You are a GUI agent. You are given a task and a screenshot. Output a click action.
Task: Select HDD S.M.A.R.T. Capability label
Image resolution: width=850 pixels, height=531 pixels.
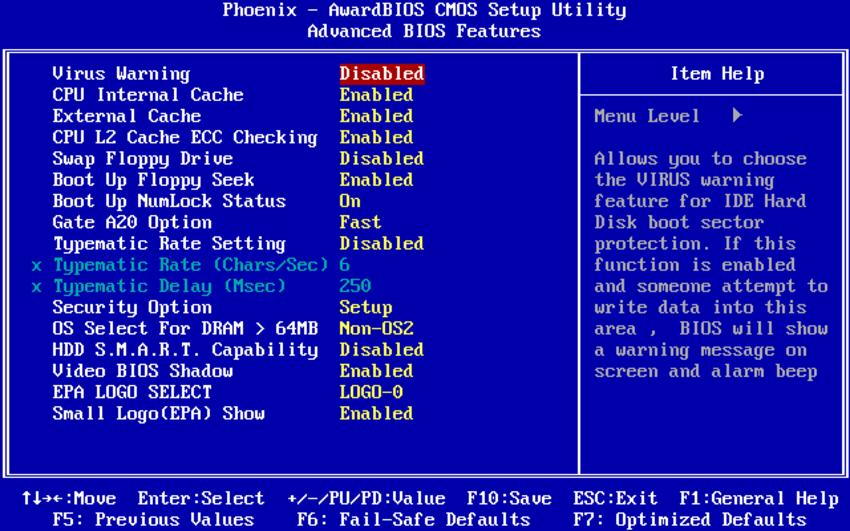pos(185,350)
